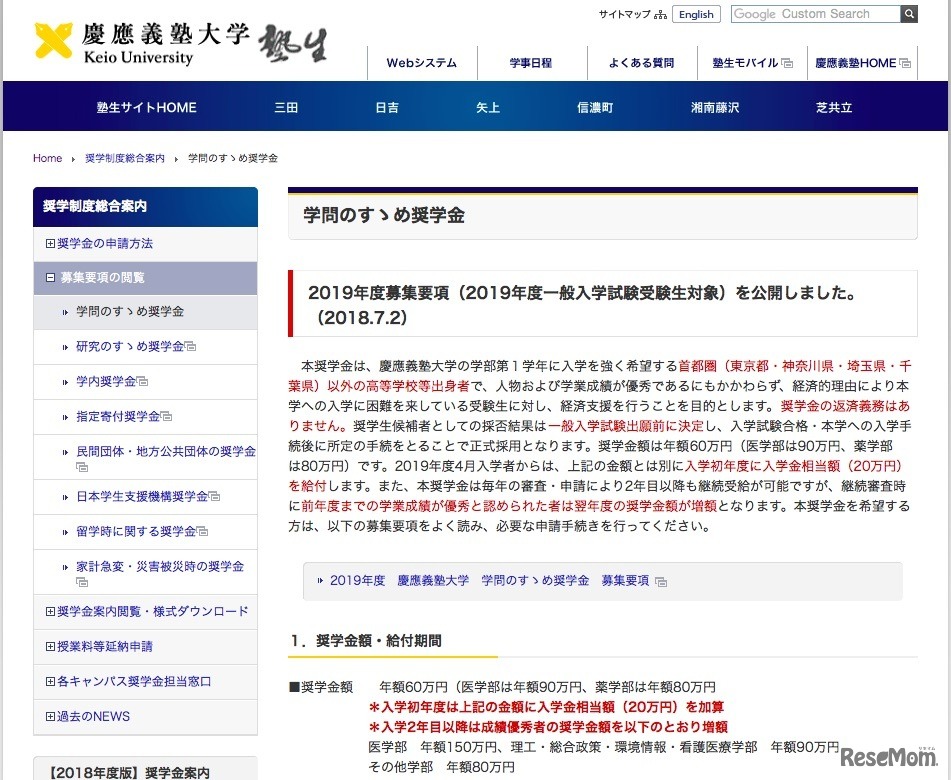
Task: Click the external-link icon next to 塾生モバイル
Action: [788, 62]
